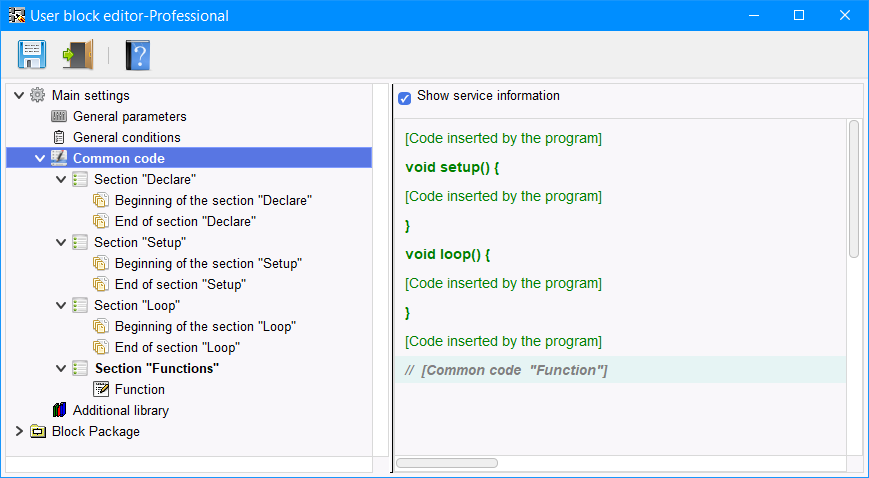Collapse Section "Declare" node
869x478 pixels.
(61, 180)
